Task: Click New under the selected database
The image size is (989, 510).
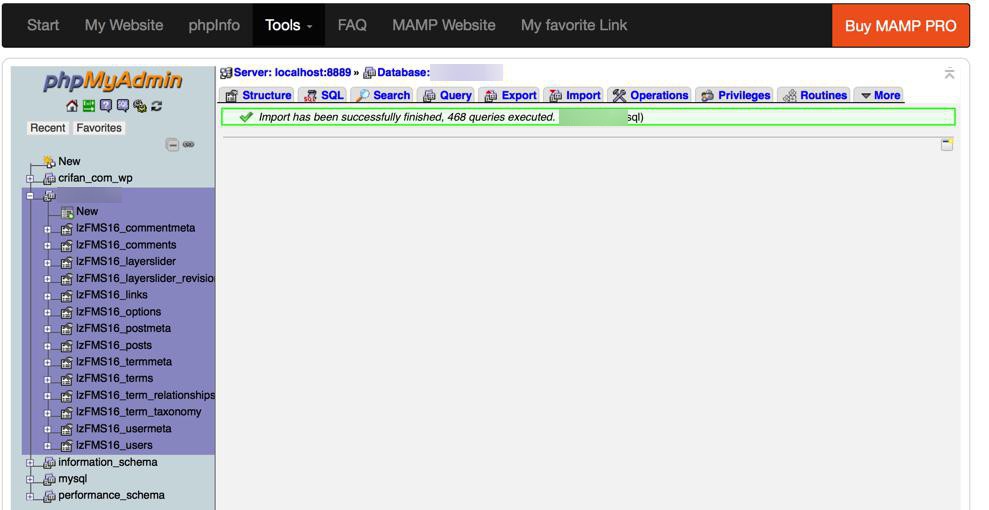Action: [x=87, y=212]
